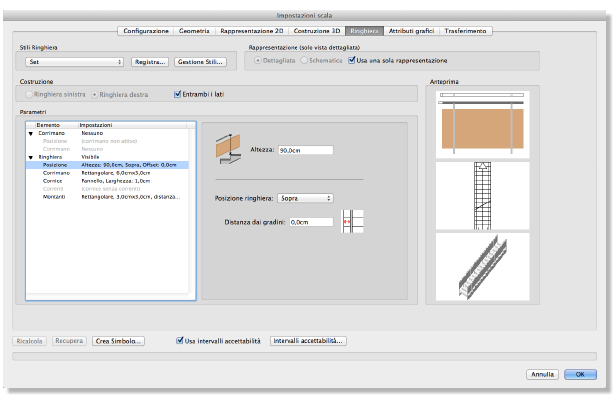Select the Ringhiera tab
The image size is (615, 411).
(x=364, y=31)
